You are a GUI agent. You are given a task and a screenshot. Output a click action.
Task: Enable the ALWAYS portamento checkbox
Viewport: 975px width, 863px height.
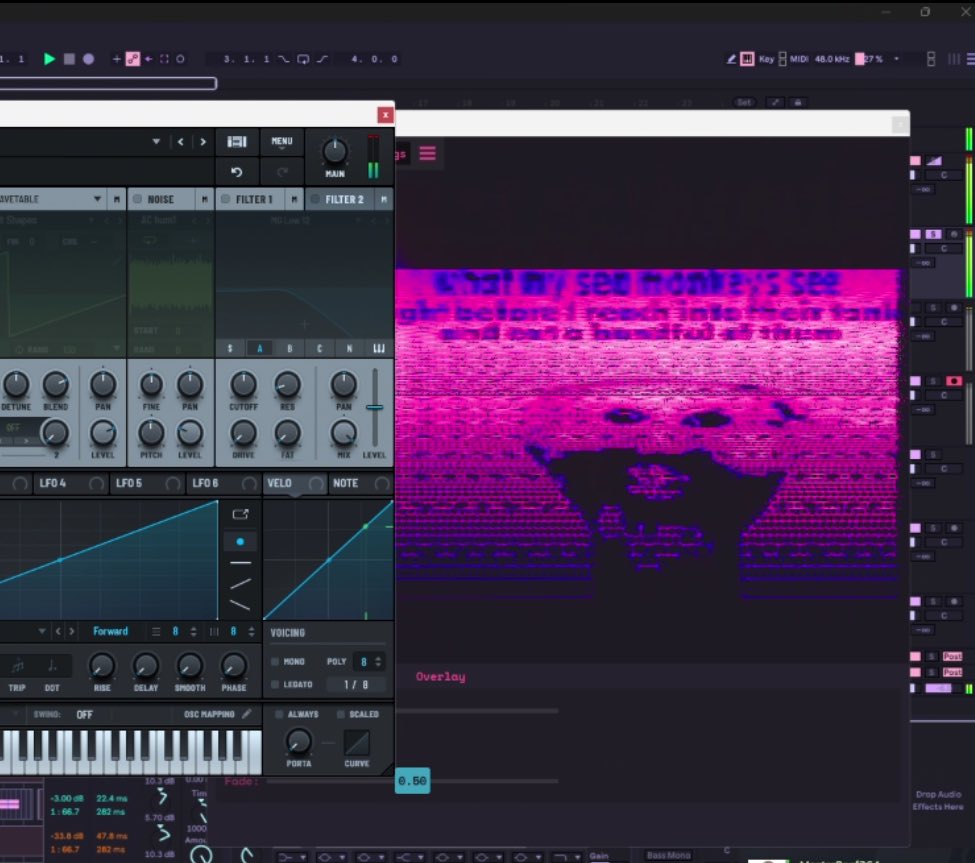(279, 714)
